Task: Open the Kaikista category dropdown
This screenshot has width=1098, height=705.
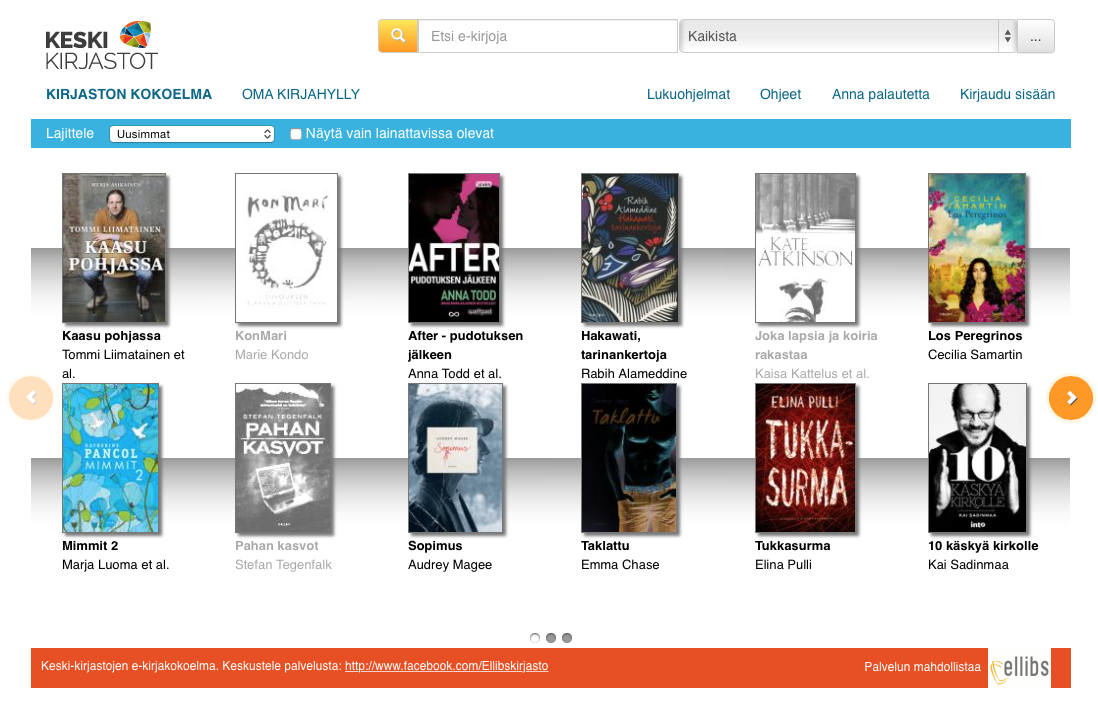Action: (x=847, y=36)
